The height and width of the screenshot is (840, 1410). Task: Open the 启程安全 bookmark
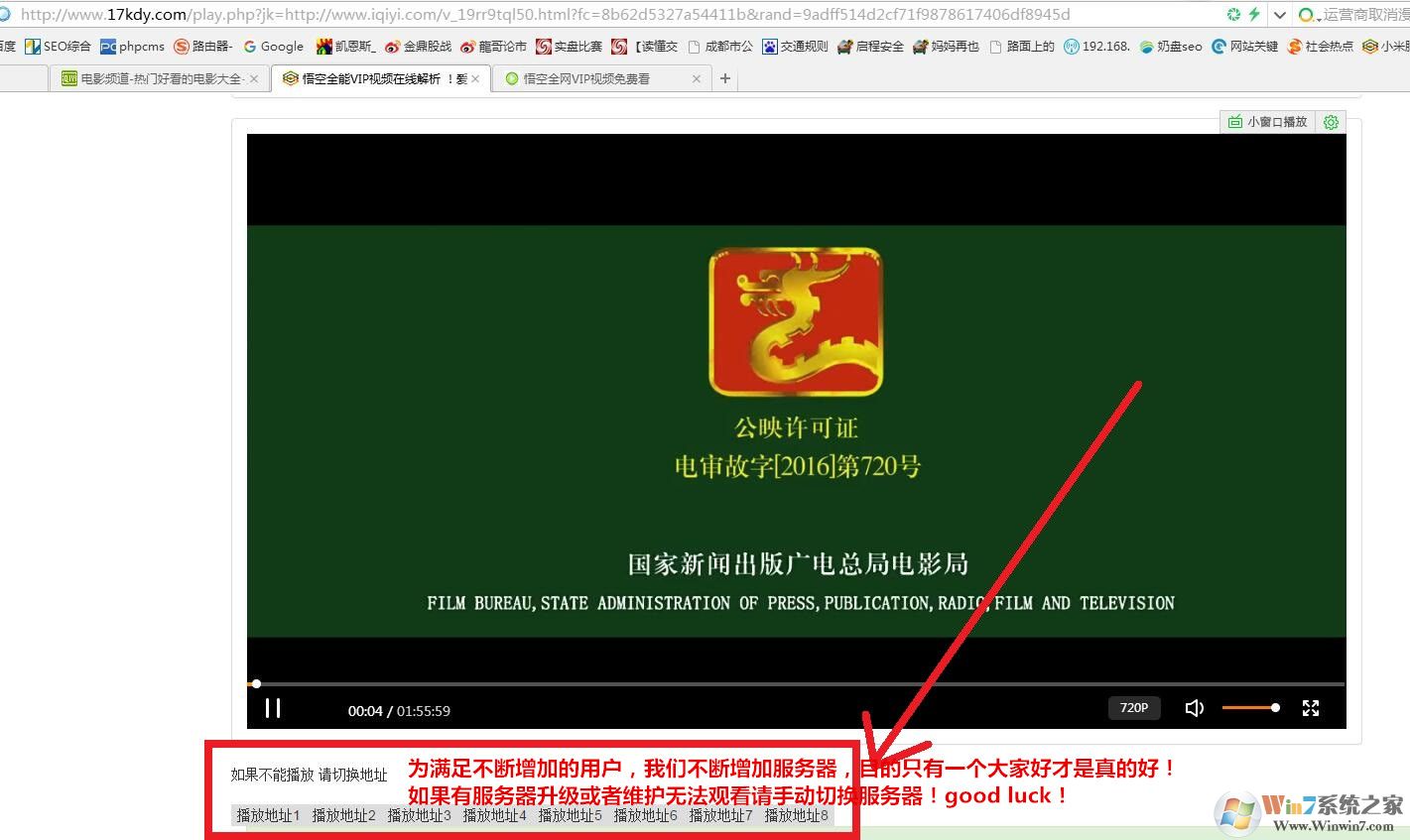pyautogui.click(x=870, y=47)
